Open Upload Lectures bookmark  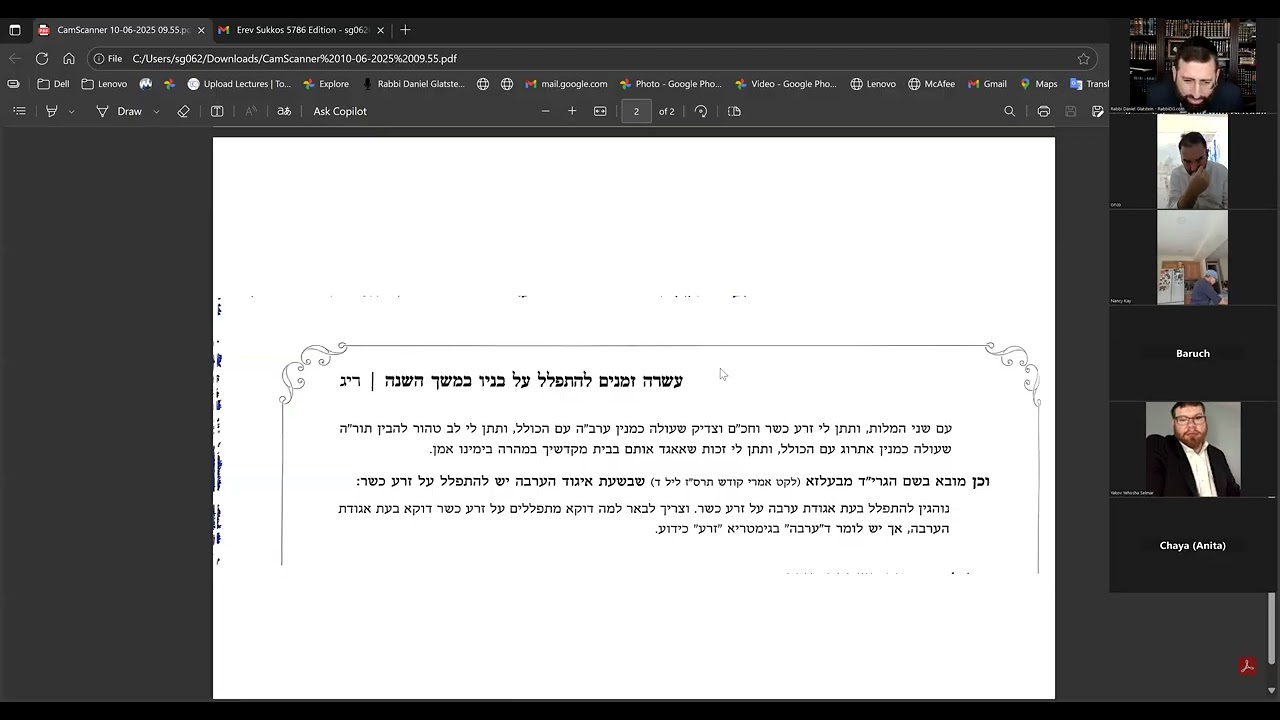239,84
